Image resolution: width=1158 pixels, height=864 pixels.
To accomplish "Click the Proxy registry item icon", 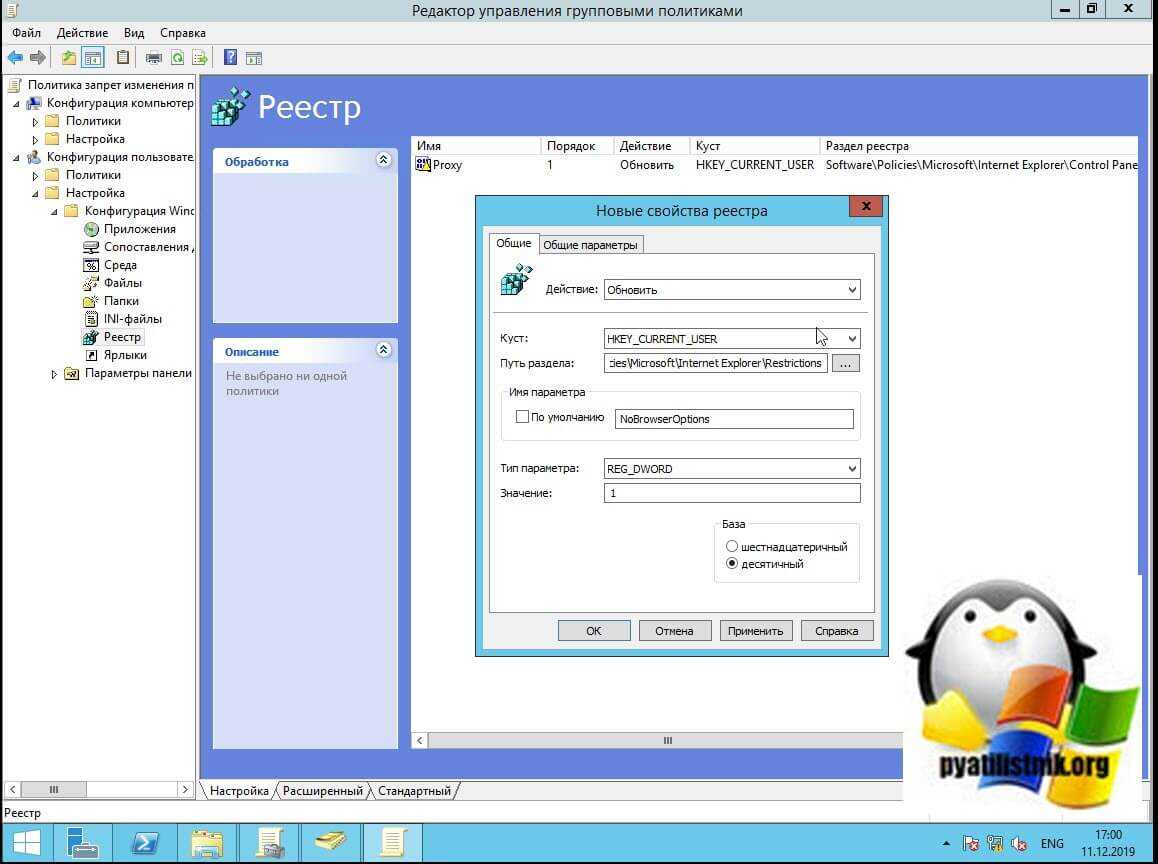I will point(423,165).
